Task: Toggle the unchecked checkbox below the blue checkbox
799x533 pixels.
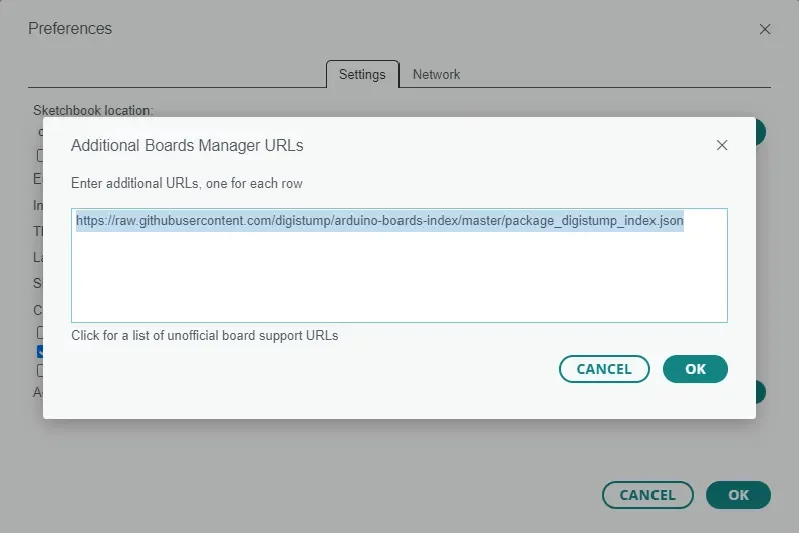Action: [40, 370]
